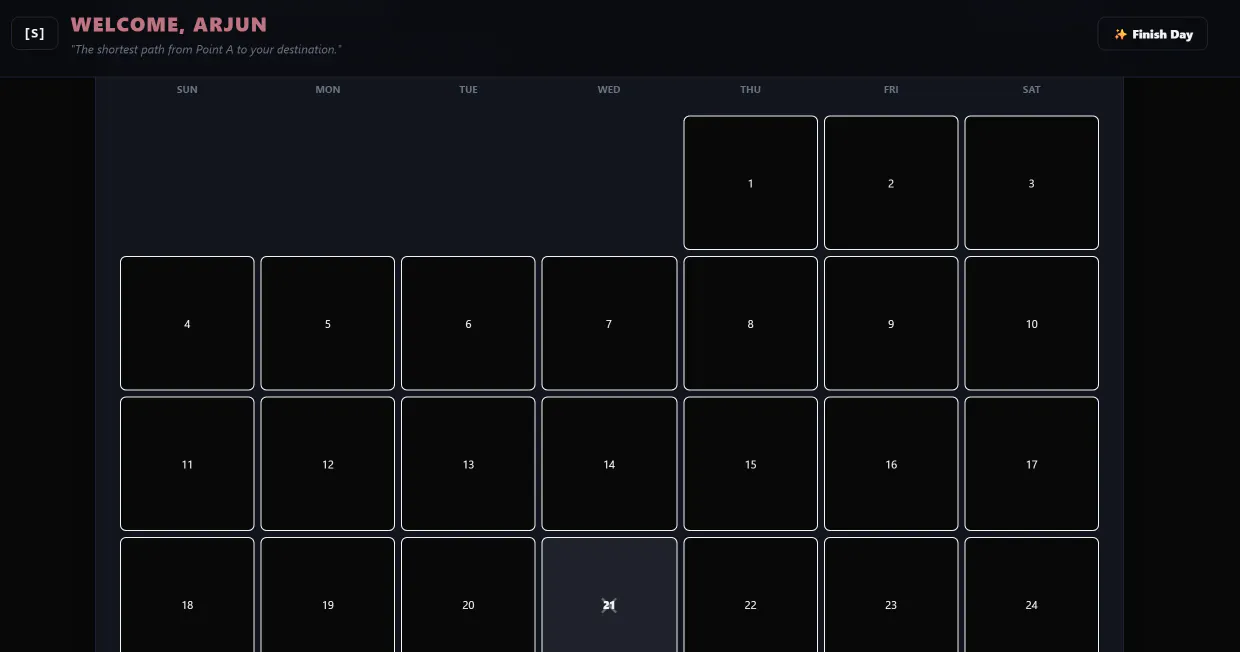Open day 2 calendar cell
The image size is (1240, 652).
pyautogui.click(x=891, y=183)
